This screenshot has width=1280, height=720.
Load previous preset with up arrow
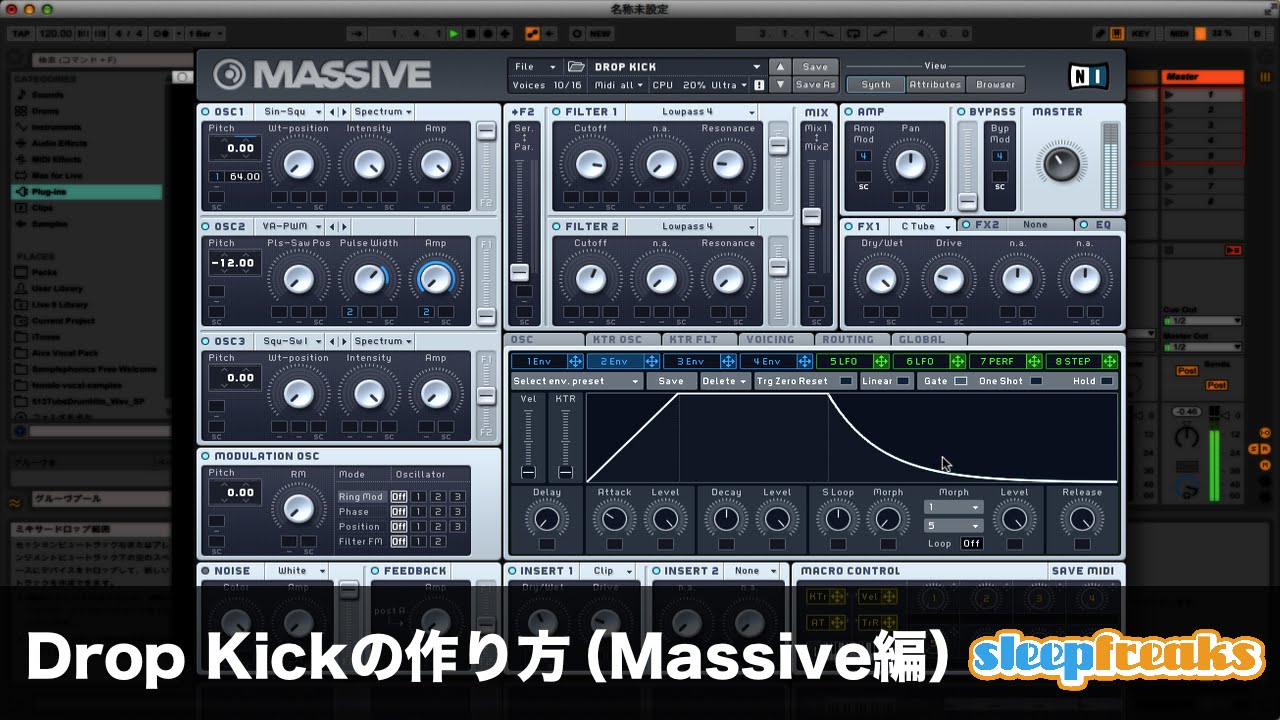[781, 67]
